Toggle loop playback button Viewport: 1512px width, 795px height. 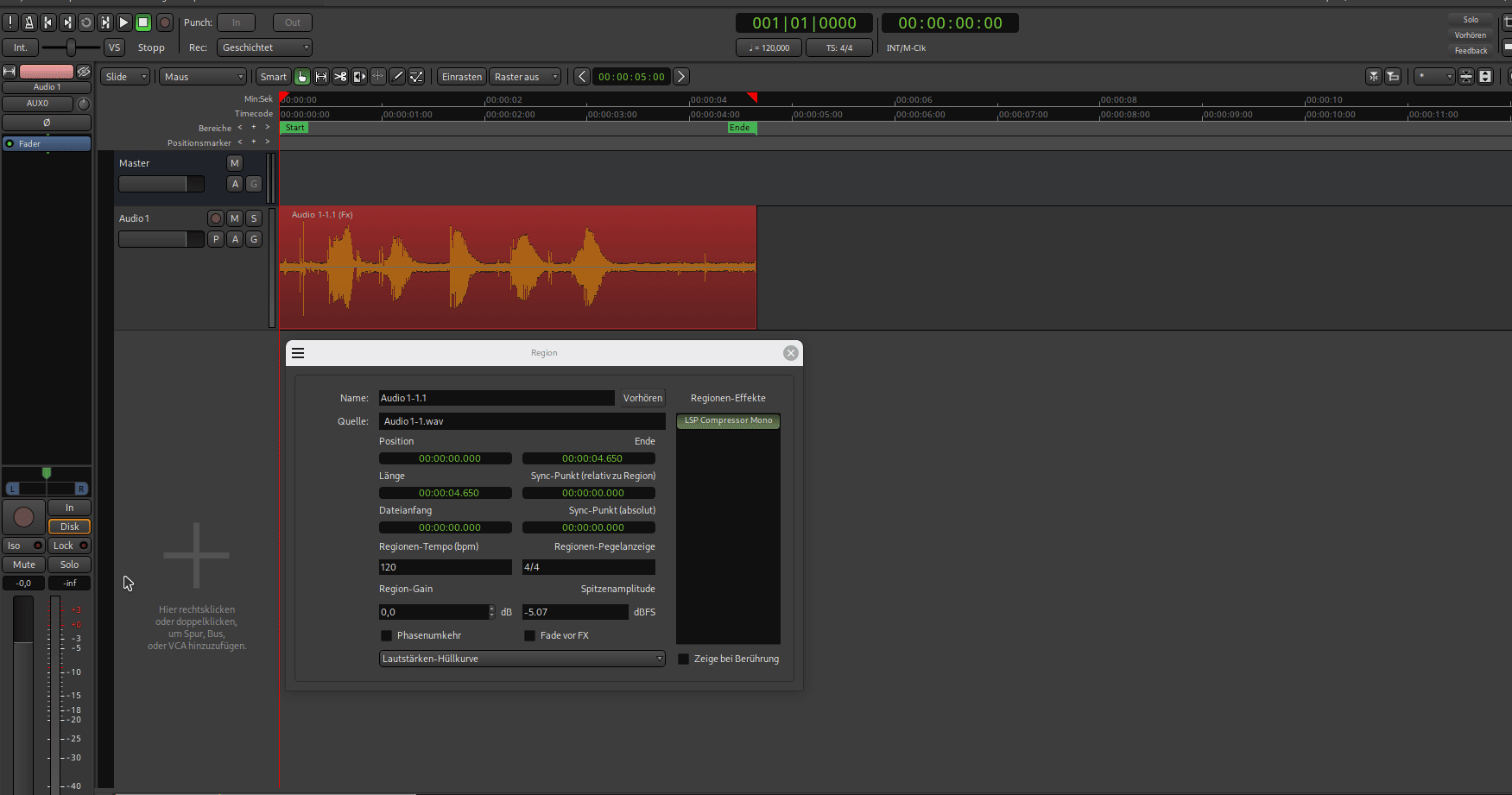coord(86,22)
